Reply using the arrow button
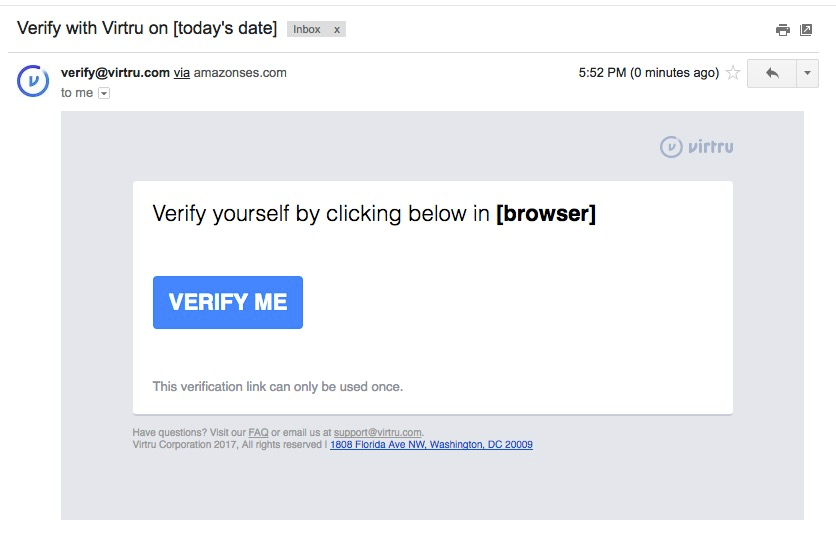The width and height of the screenshot is (836, 544). (x=772, y=73)
